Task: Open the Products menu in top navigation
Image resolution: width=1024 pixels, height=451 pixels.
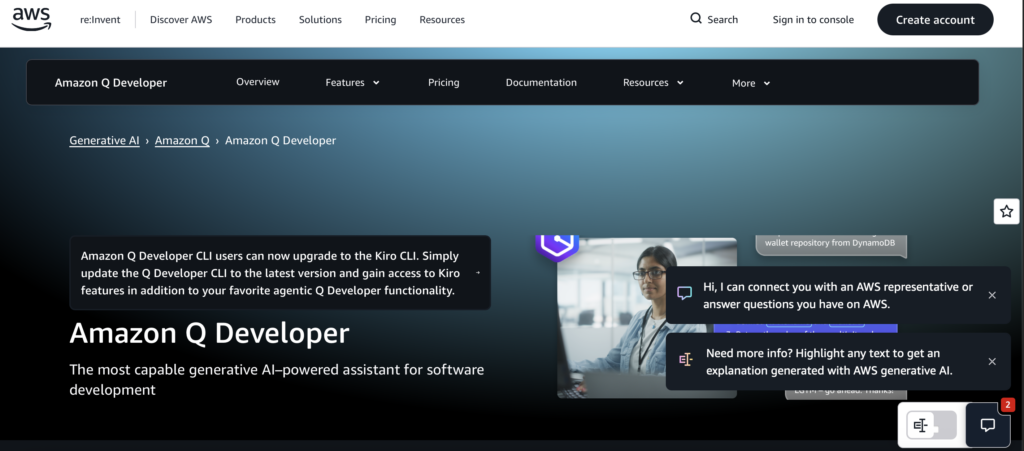Action: [x=254, y=20]
